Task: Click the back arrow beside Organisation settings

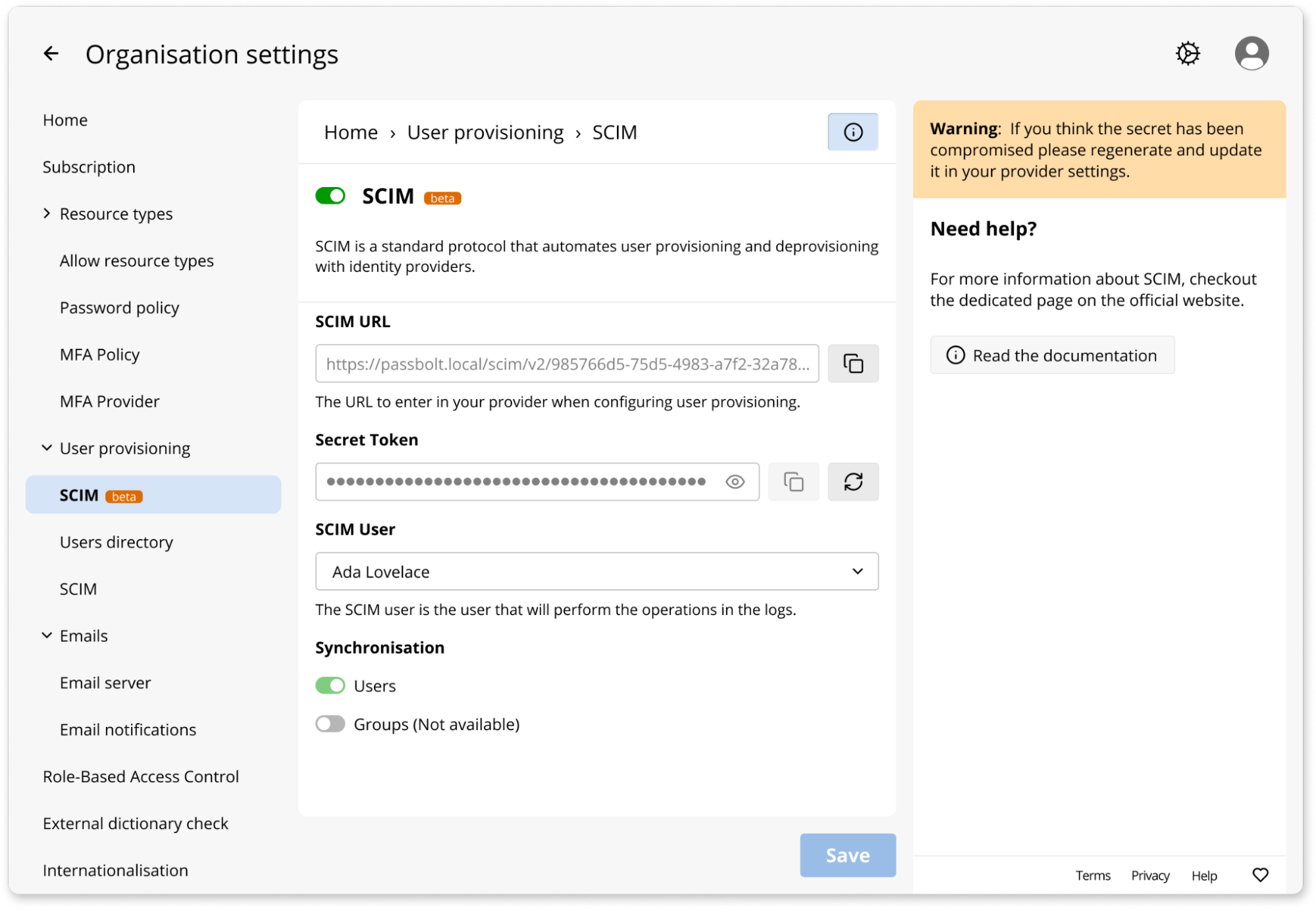Action: 51,53
